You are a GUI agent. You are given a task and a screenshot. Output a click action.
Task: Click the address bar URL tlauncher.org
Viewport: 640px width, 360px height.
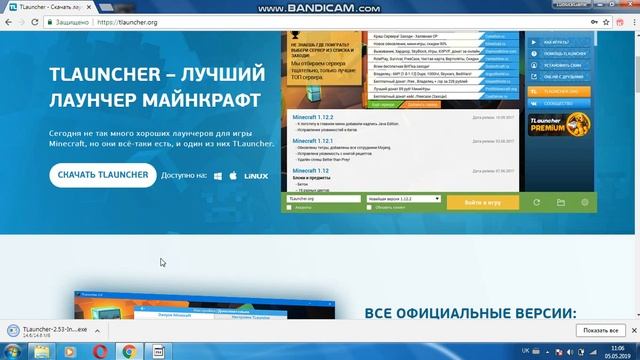click(127, 22)
